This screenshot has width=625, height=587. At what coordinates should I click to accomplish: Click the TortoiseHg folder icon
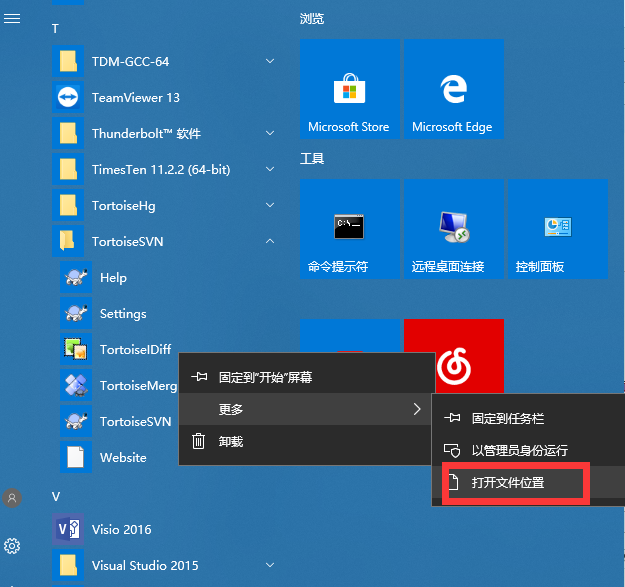68,205
